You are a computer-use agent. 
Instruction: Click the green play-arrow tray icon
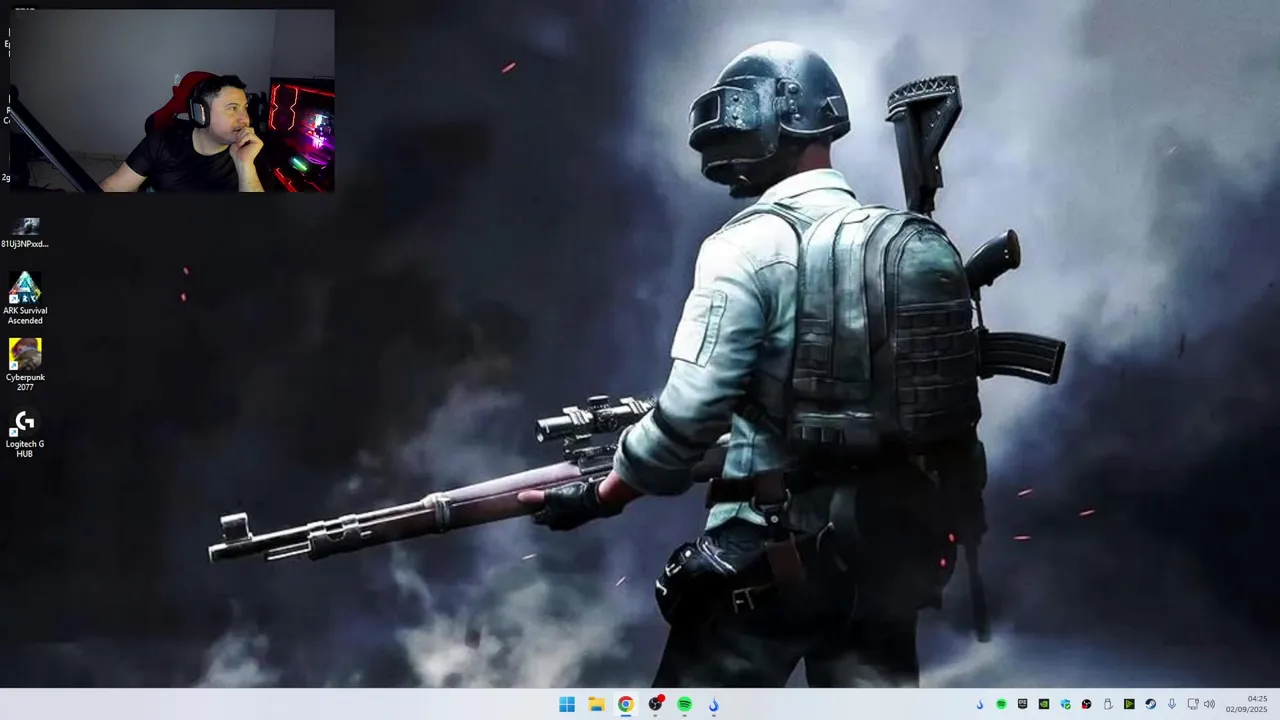(1129, 704)
